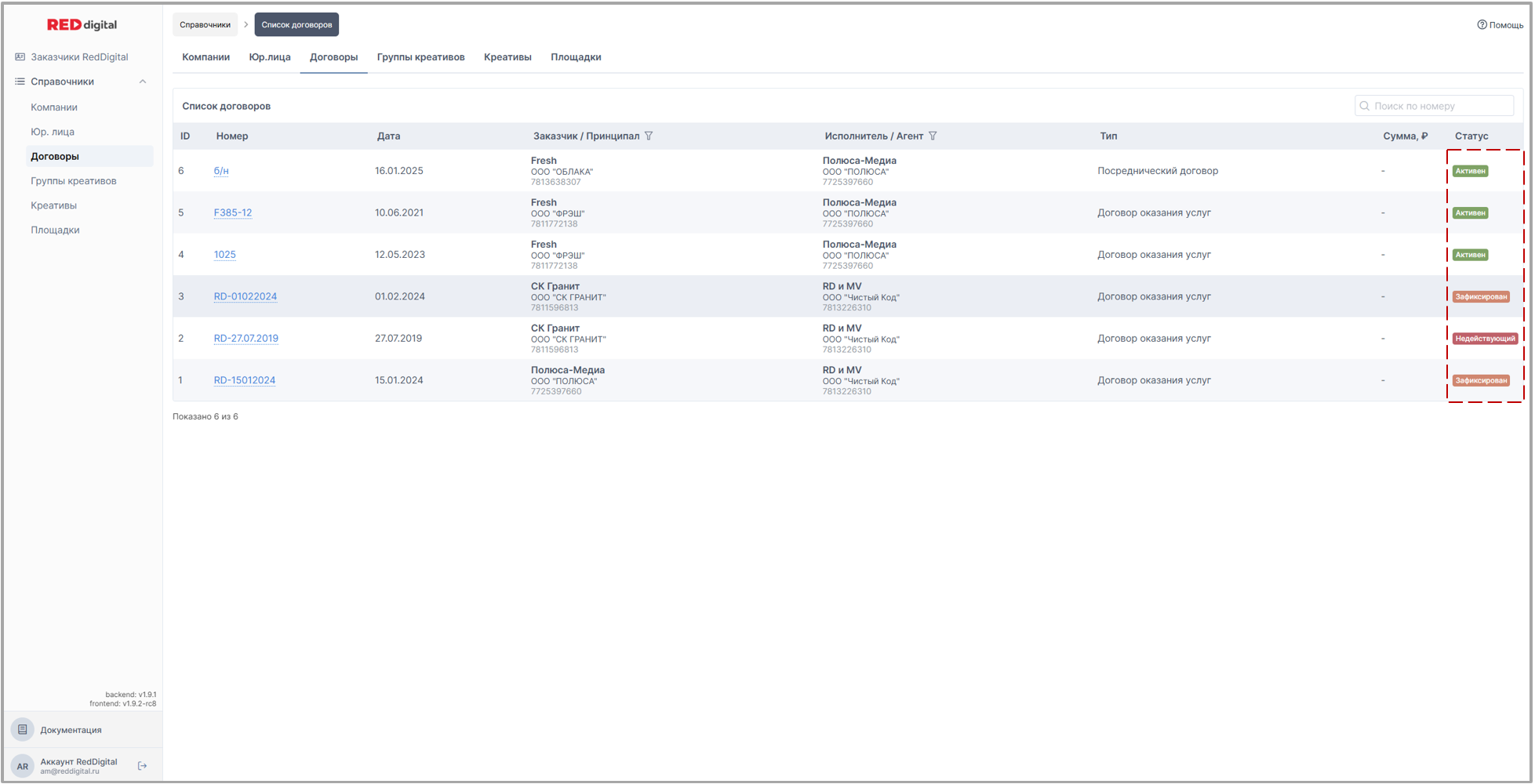
Task: Click the Номер column header
Action: tap(232, 136)
